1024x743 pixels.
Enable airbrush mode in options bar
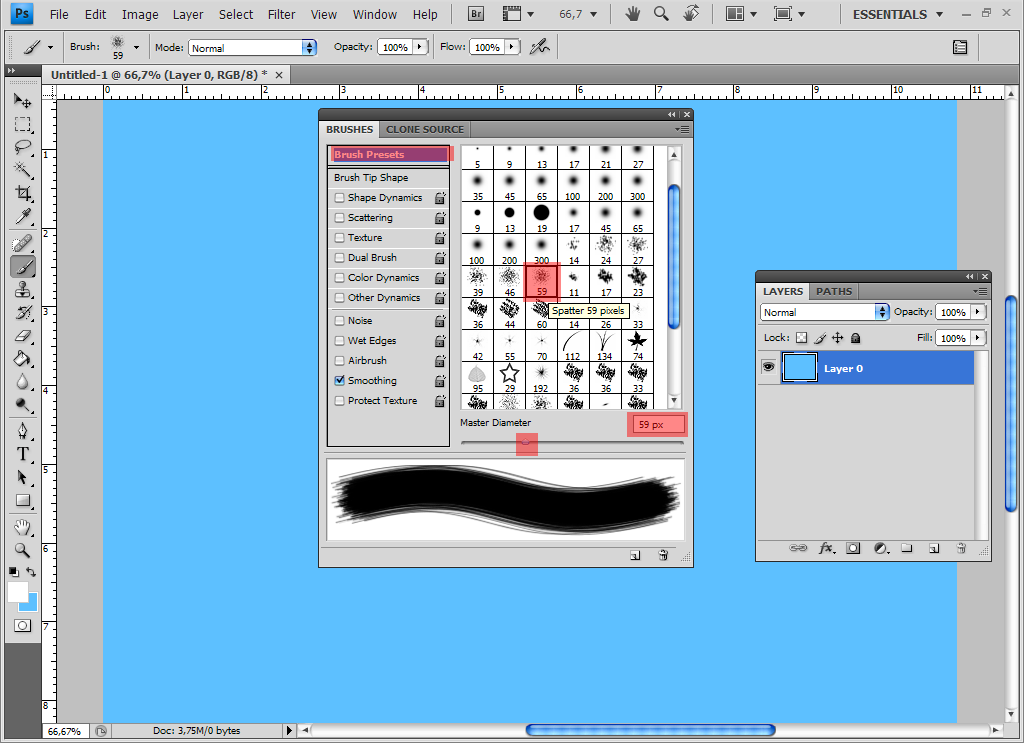(x=539, y=46)
